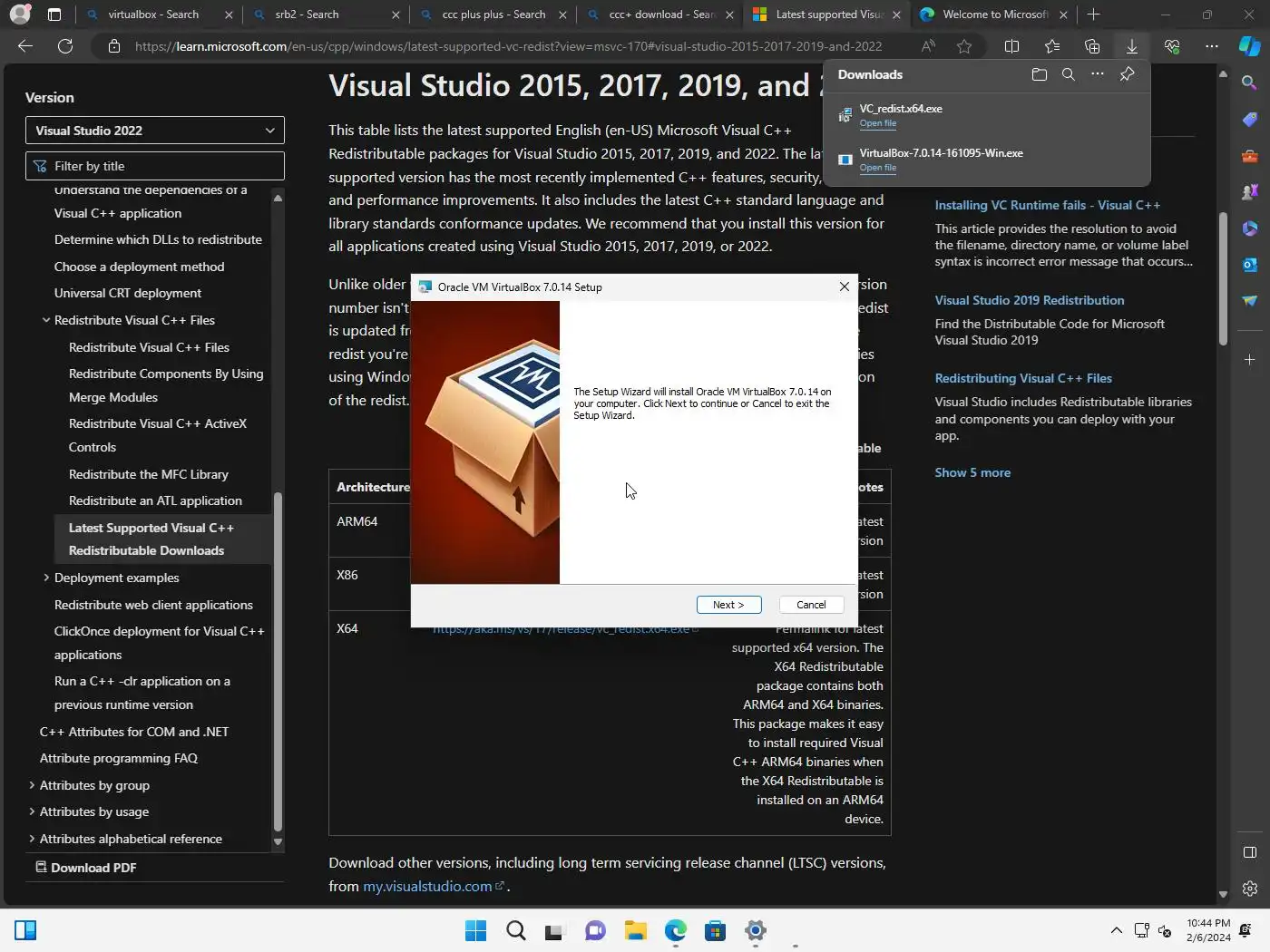
Task: Open downloads folder icon in Downloads panel
Action: click(1040, 74)
